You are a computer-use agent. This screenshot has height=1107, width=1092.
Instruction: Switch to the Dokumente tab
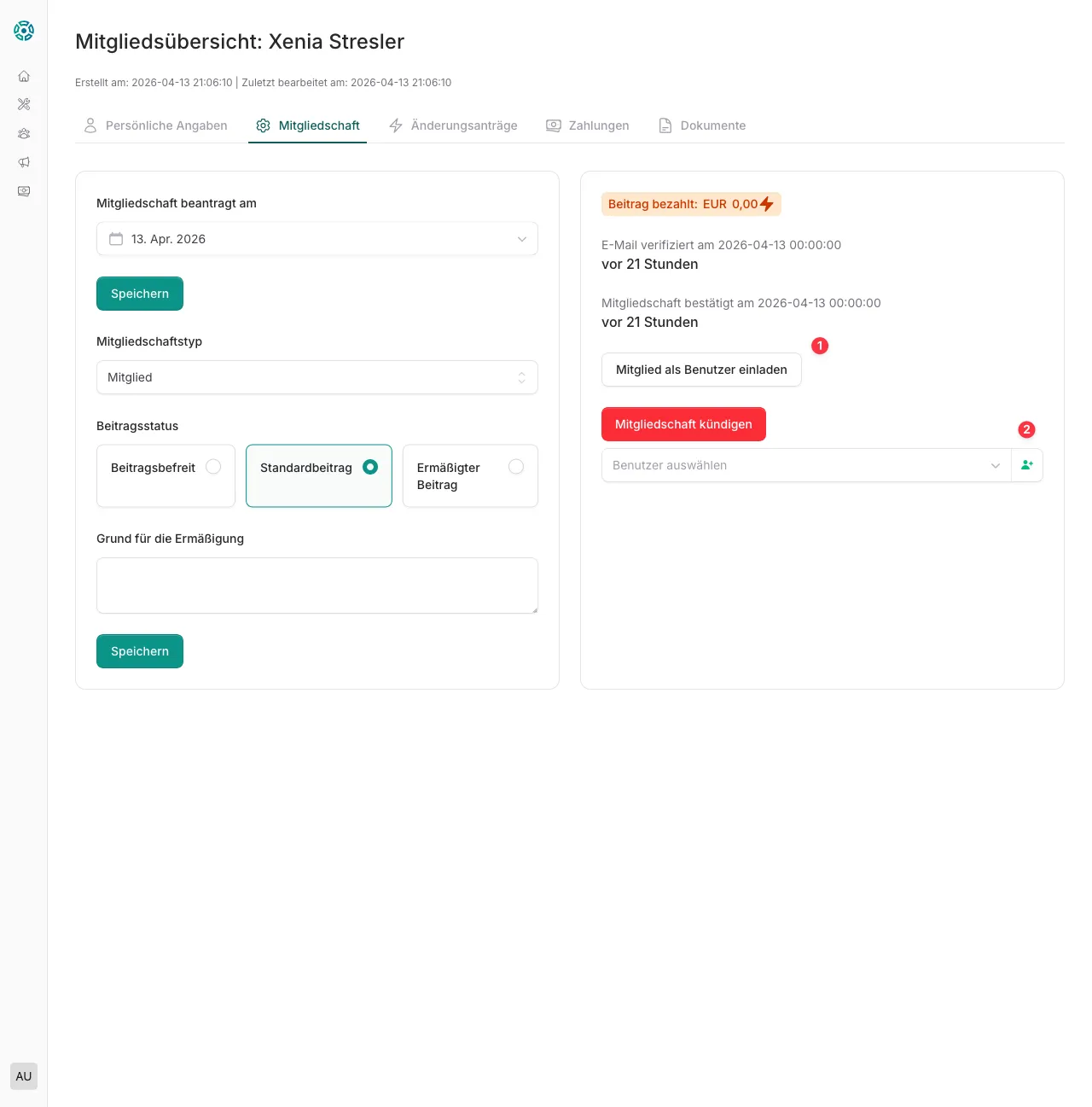tap(702, 125)
